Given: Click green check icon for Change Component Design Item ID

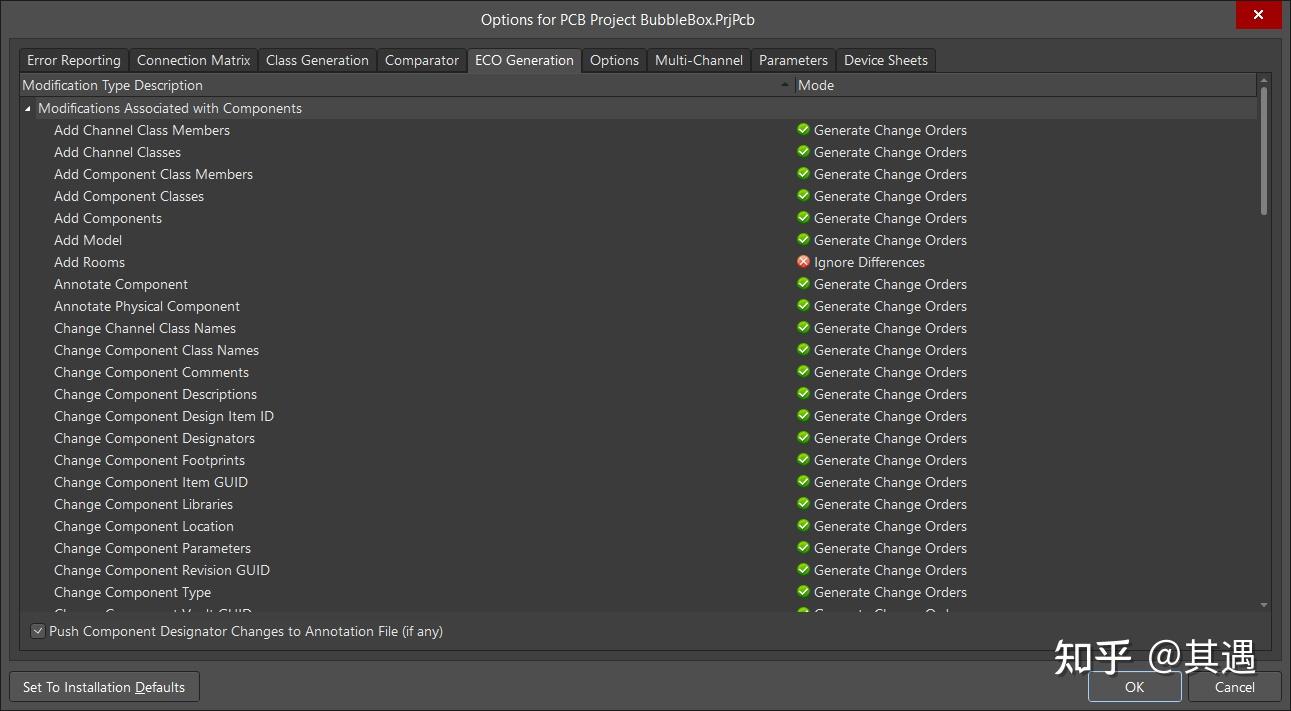Looking at the screenshot, I should click(x=803, y=415).
